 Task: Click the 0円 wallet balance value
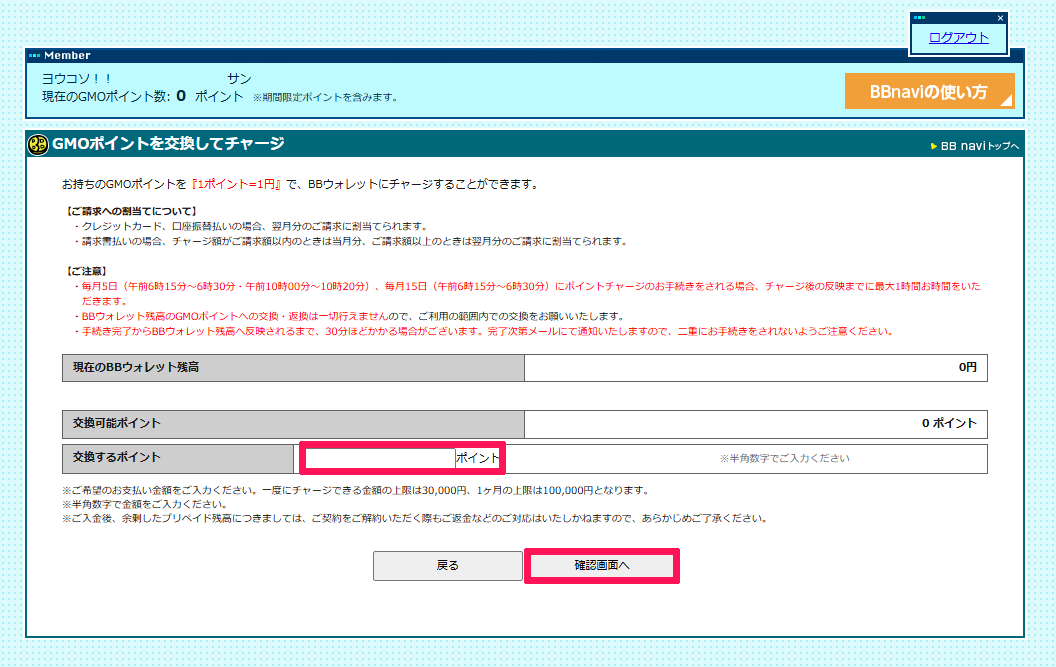967,367
